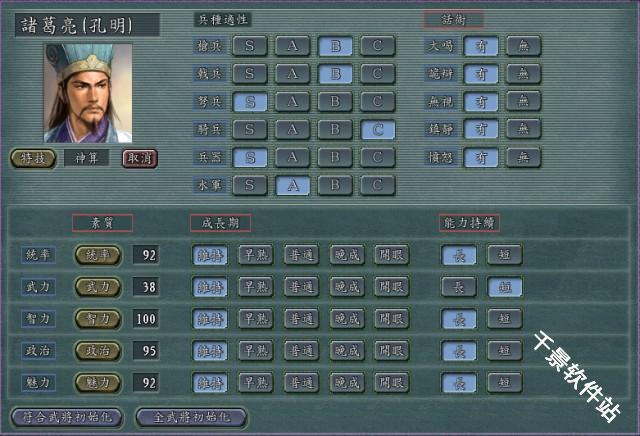Screen dimensions: 640x436
Task: Click the 能力持續 section header
Action: point(469,223)
